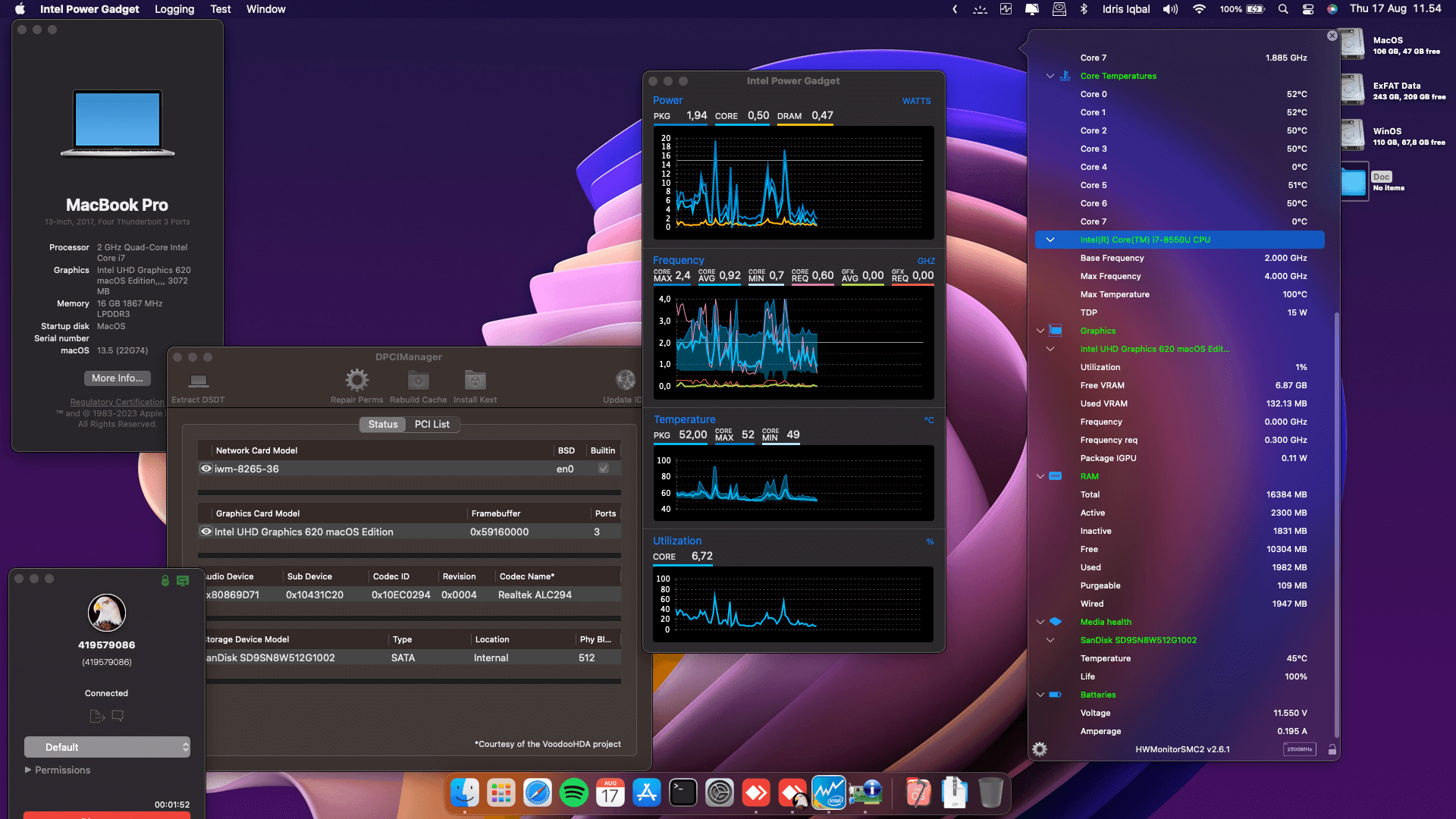The width and height of the screenshot is (1456, 819).
Task: Open Spotify from the Dock
Action: (x=574, y=793)
